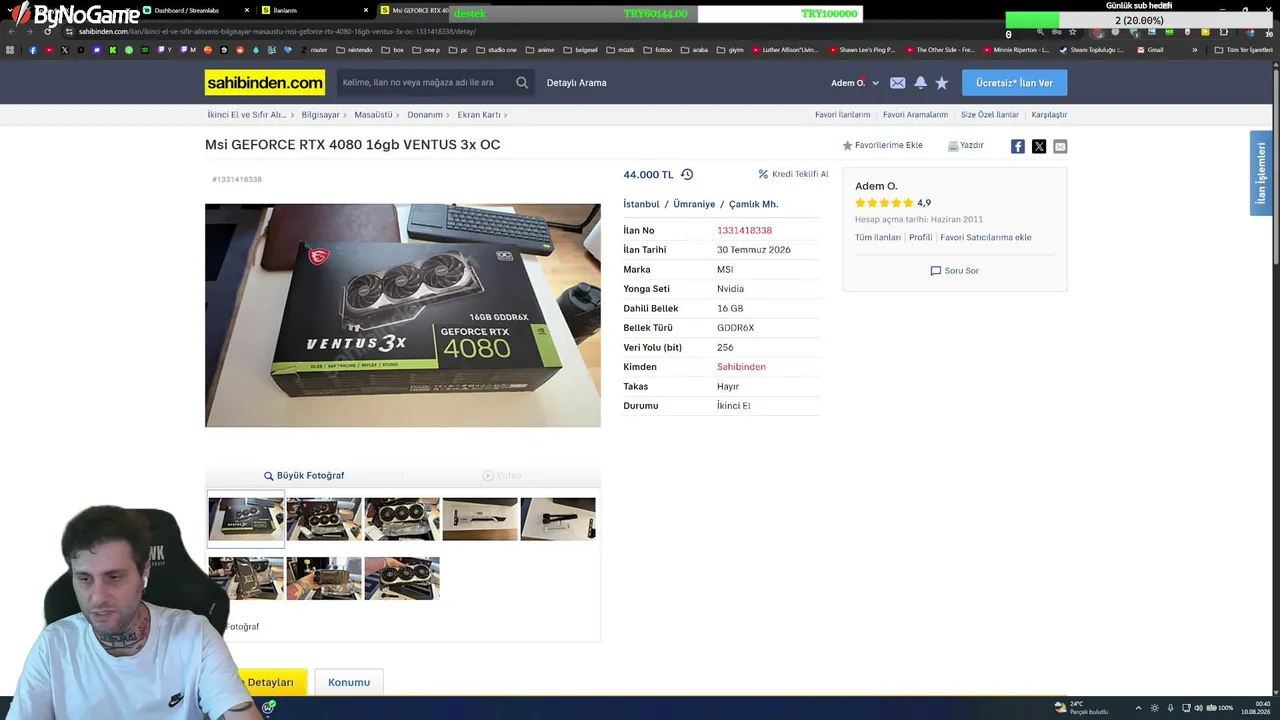Viewport: 1280px width, 720px height.
Task: Select the first thumbnail of the boxed card
Action: tap(246, 518)
